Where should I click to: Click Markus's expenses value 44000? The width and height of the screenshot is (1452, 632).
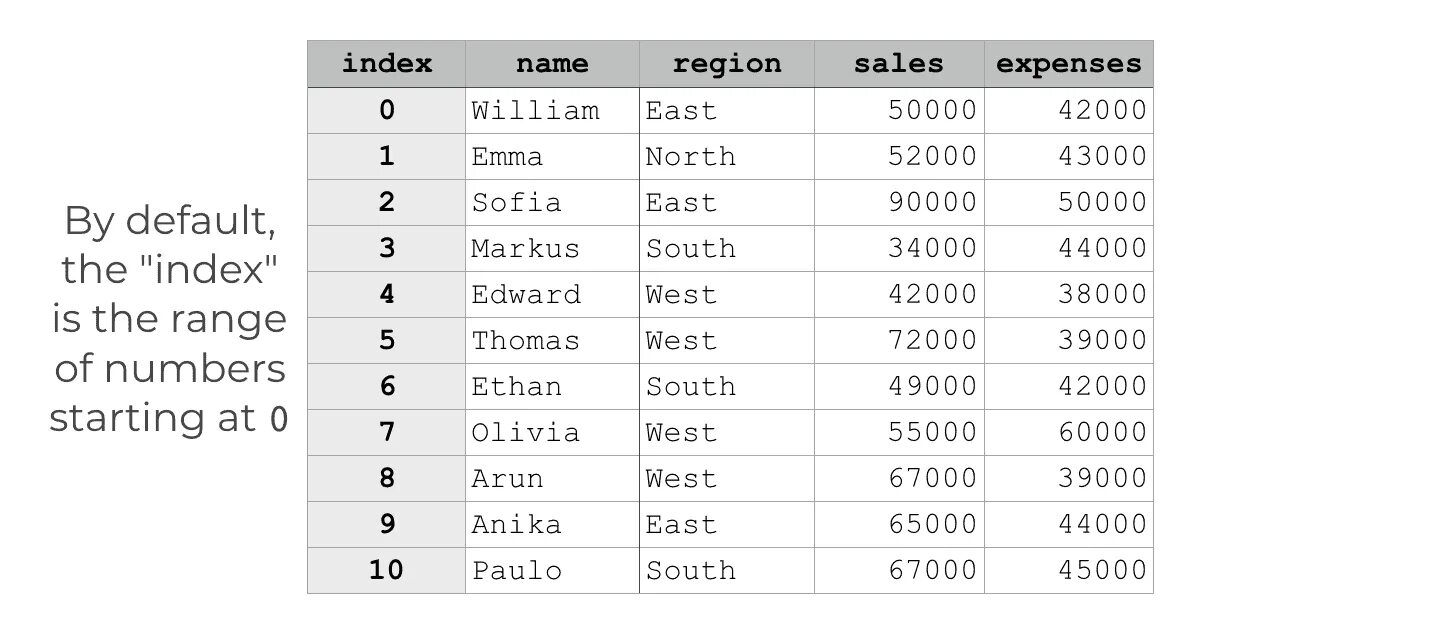pyautogui.click(x=1069, y=248)
